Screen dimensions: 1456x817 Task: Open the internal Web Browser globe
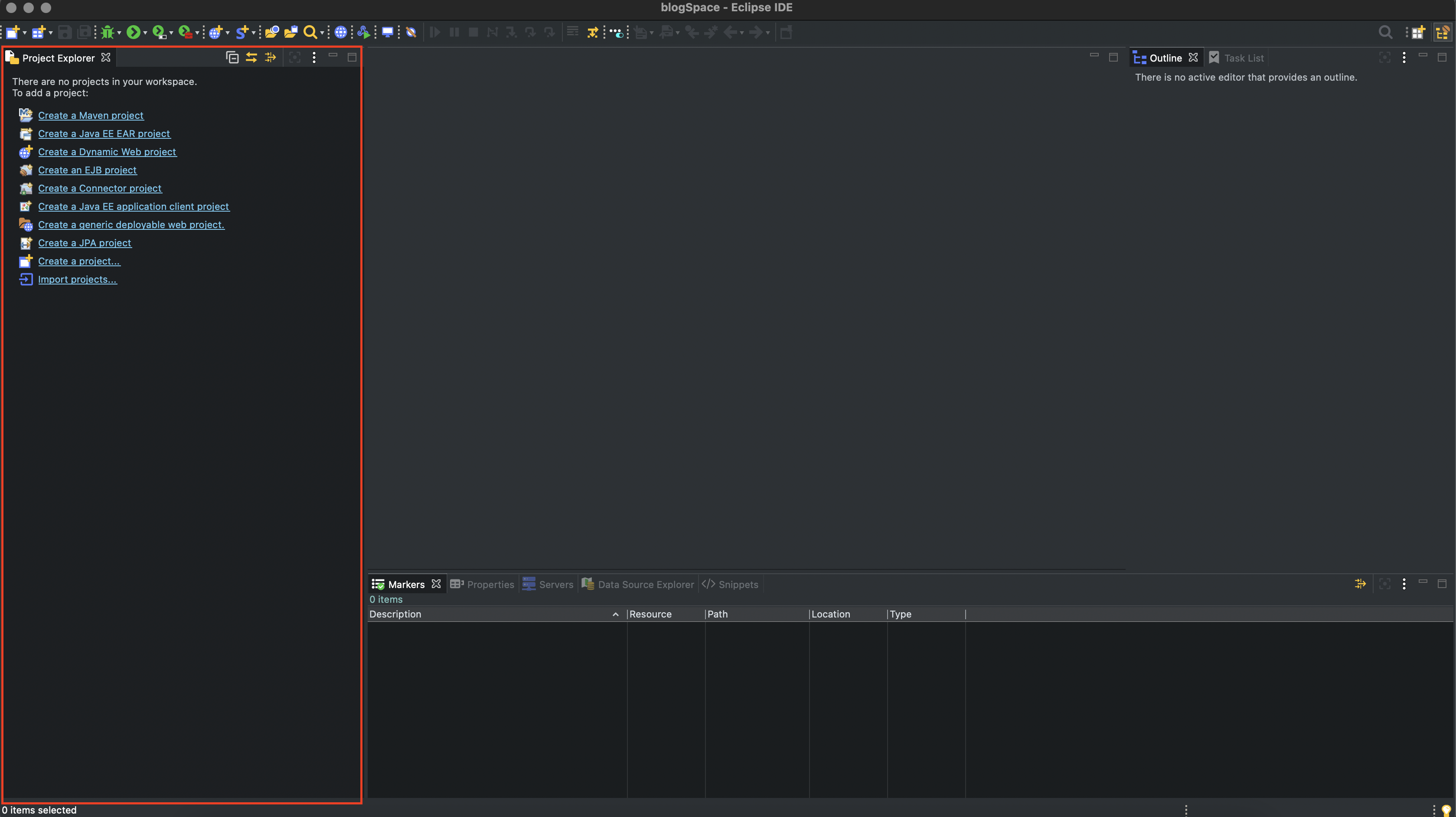[x=340, y=32]
